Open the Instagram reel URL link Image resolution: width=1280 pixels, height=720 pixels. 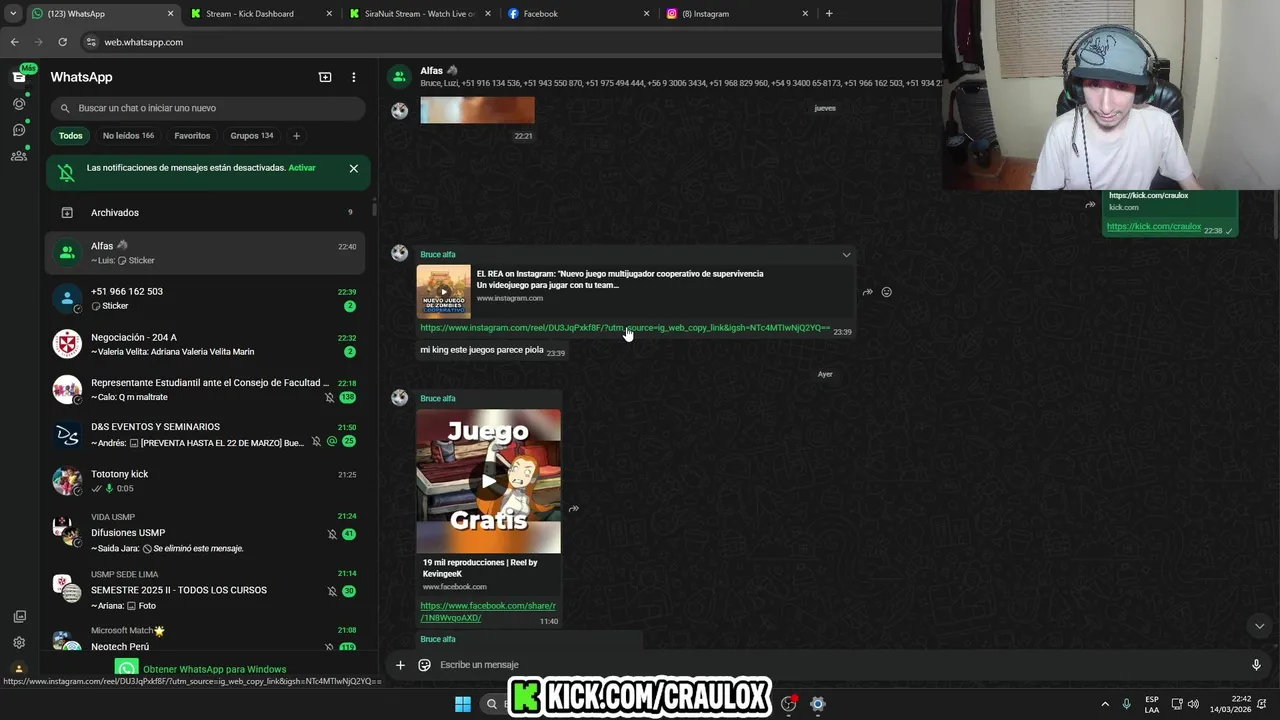625,328
